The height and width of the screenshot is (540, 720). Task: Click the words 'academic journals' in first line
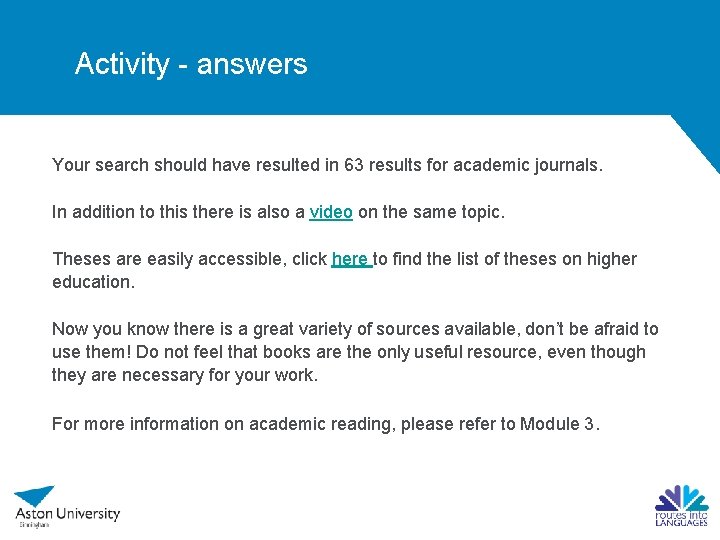528,165
